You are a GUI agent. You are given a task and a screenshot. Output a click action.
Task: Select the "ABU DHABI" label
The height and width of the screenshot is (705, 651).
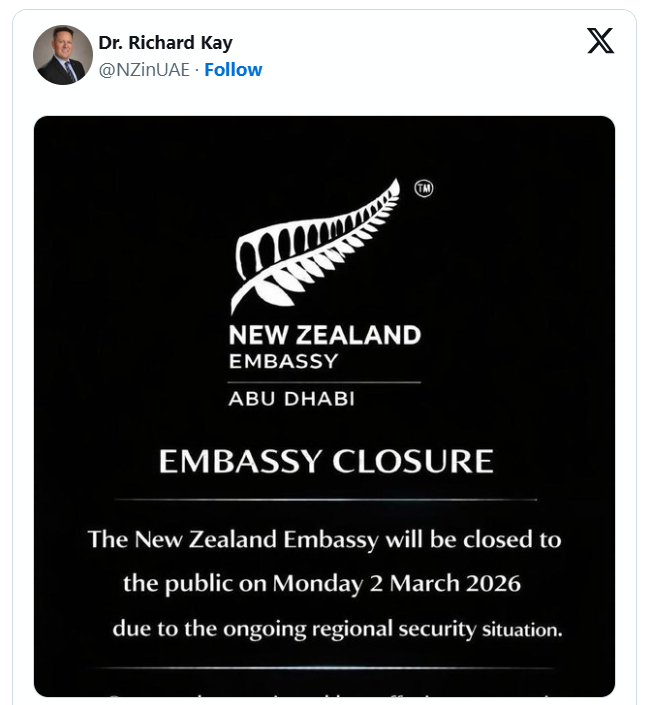click(292, 399)
